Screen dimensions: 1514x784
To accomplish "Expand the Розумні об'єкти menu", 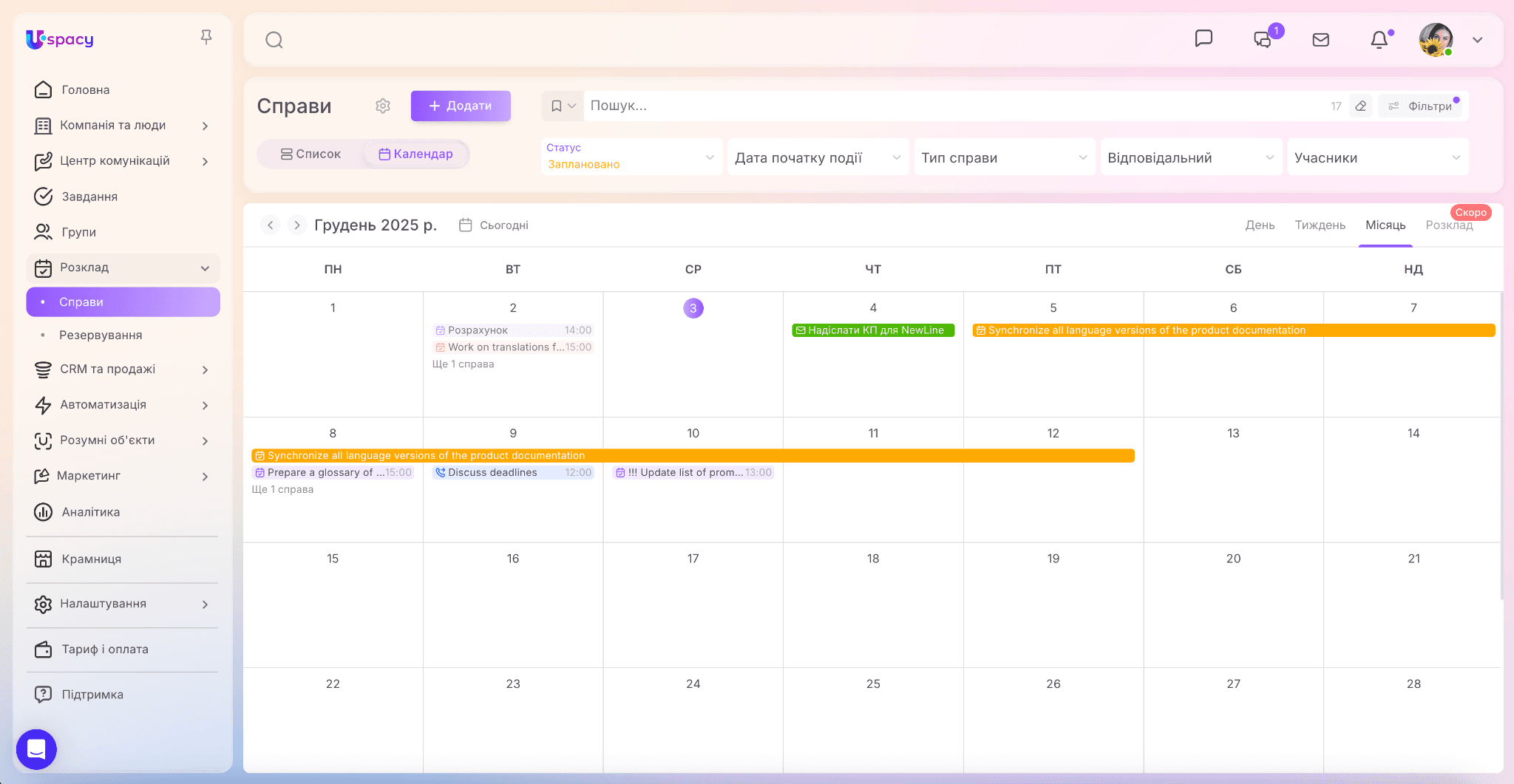I will (x=123, y=440).
